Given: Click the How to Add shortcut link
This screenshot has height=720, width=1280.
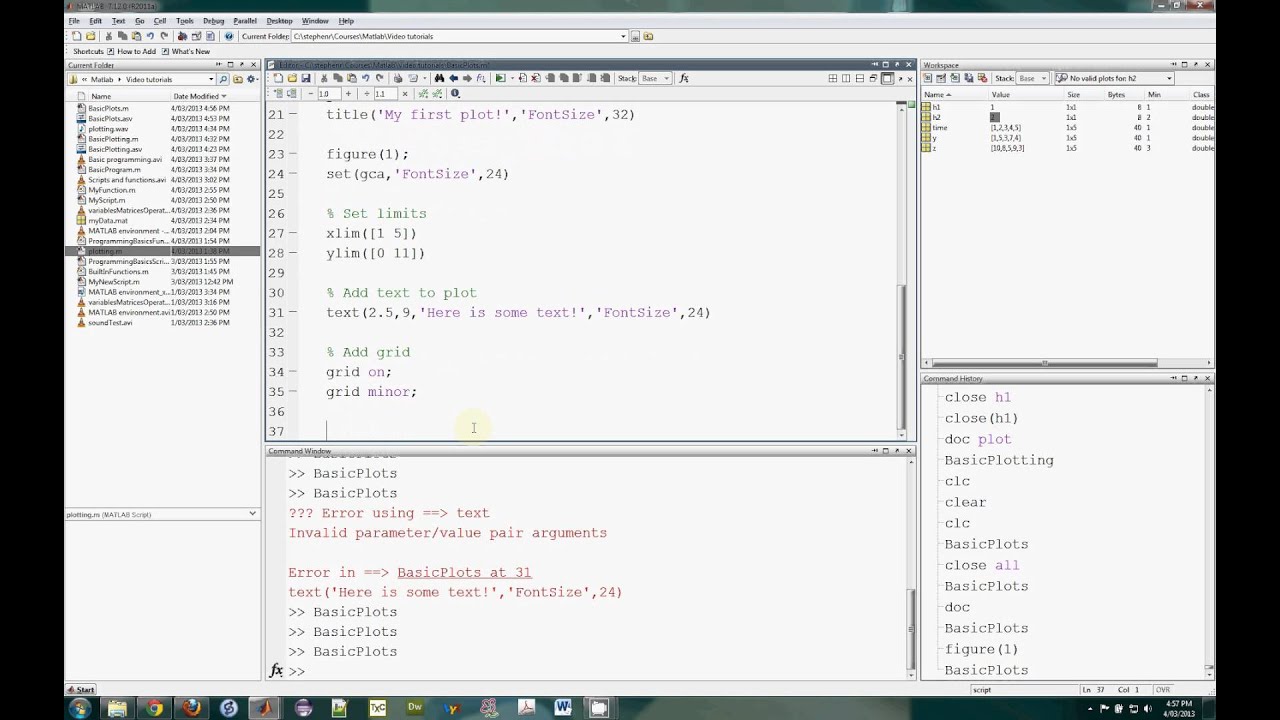Looking at the screenshot, I should [131, 52].
